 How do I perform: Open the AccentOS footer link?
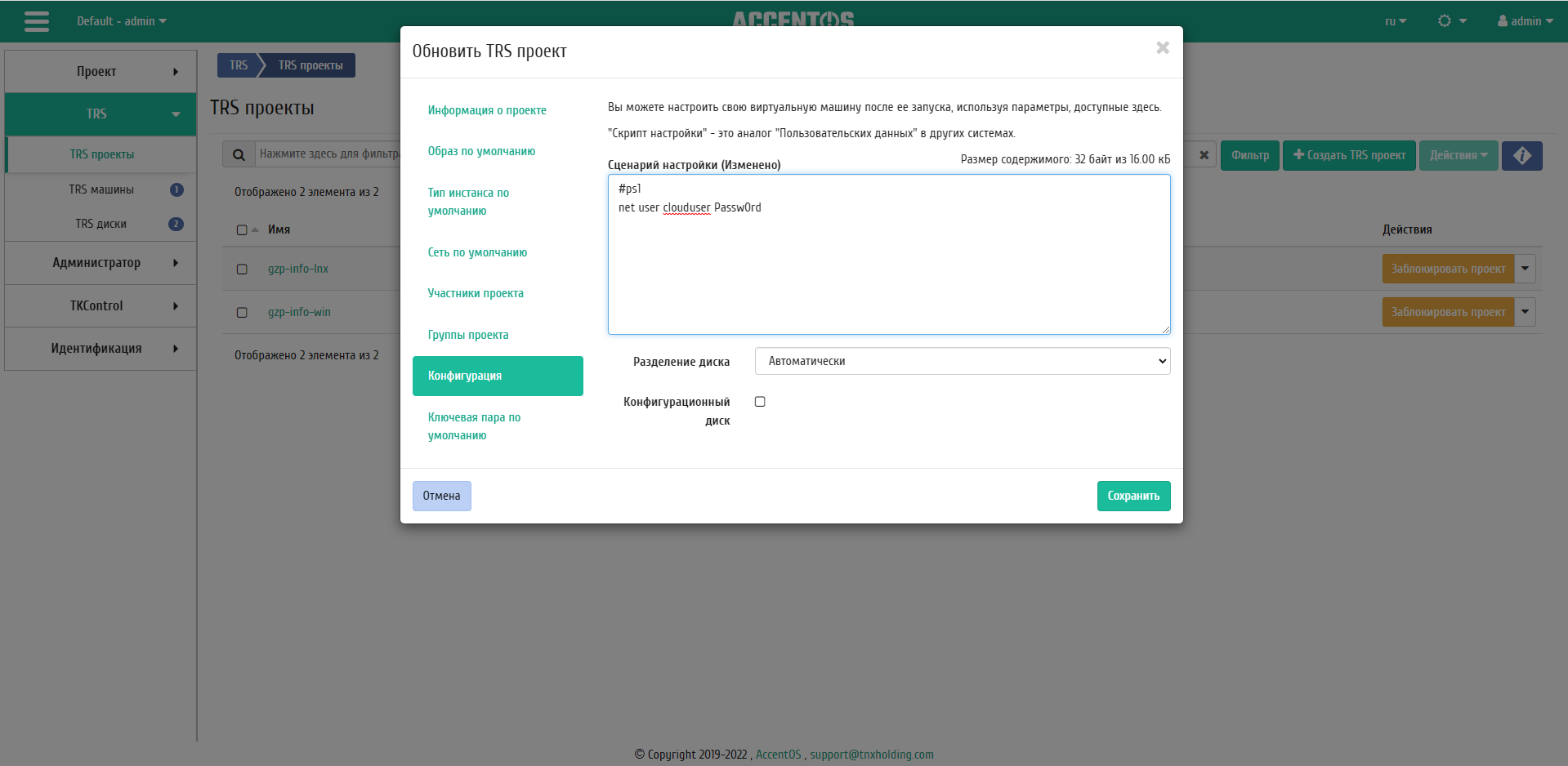point(778,755)
